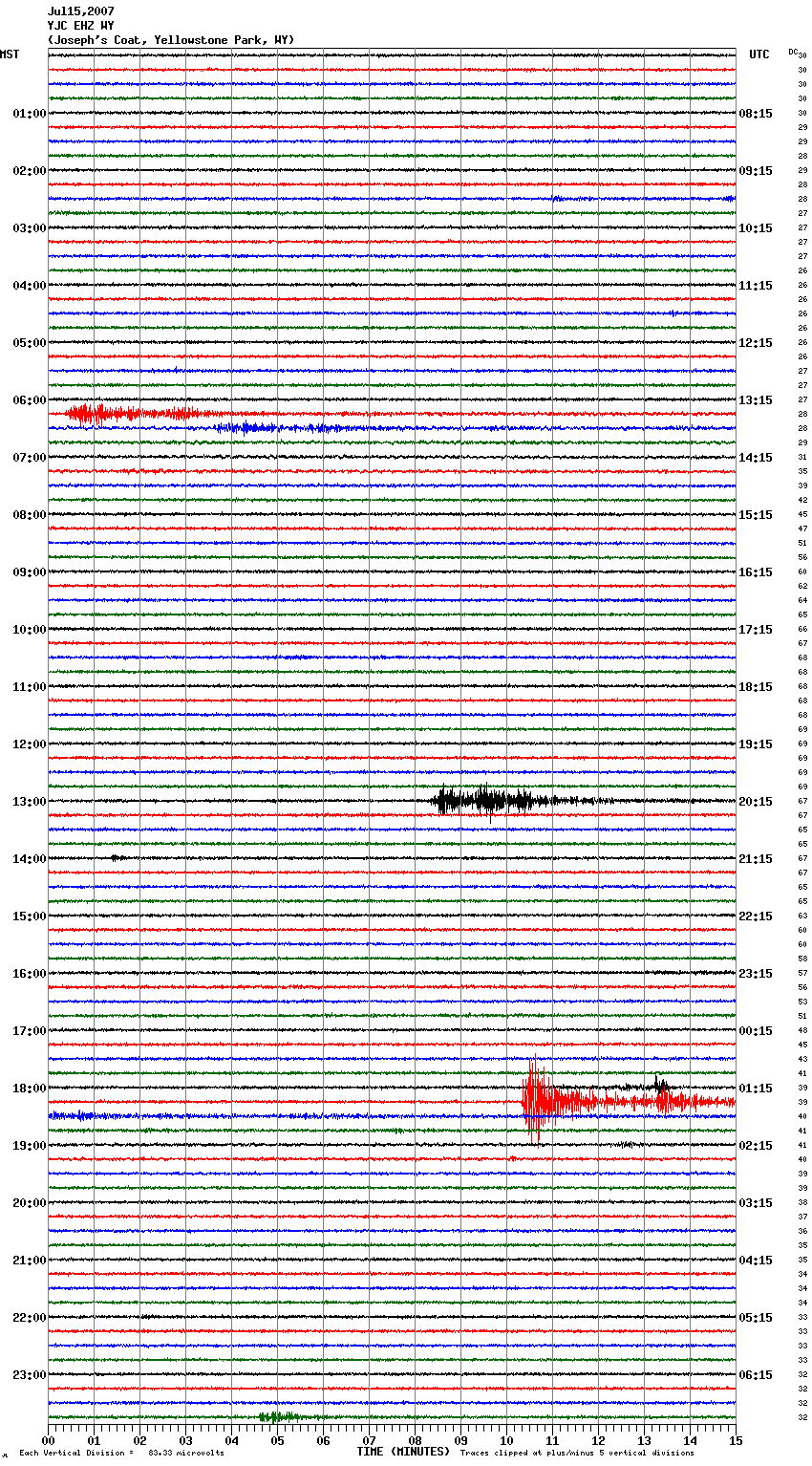Click the 08:15 UTC time label
The image size is (812, 1466).
click(x=756, y=114)
